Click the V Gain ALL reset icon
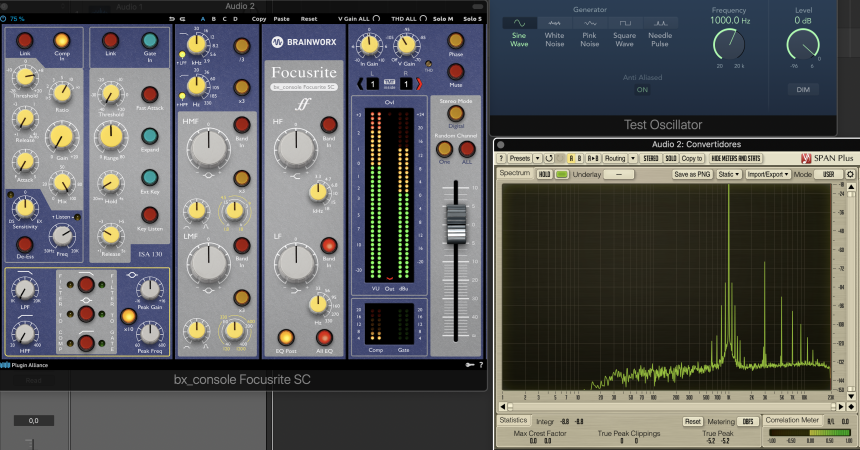The width and height of the screenshot is (860, 450). click(376, 19)
